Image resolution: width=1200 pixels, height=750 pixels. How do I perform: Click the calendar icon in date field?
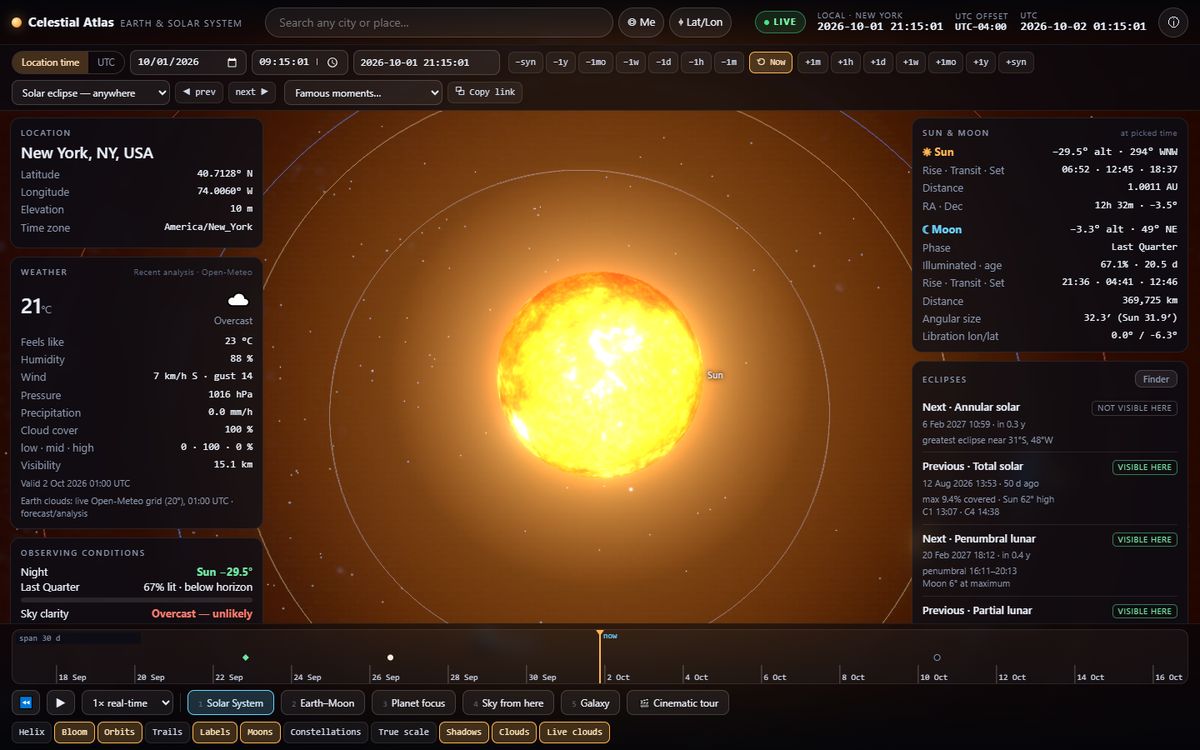(232, 62)
